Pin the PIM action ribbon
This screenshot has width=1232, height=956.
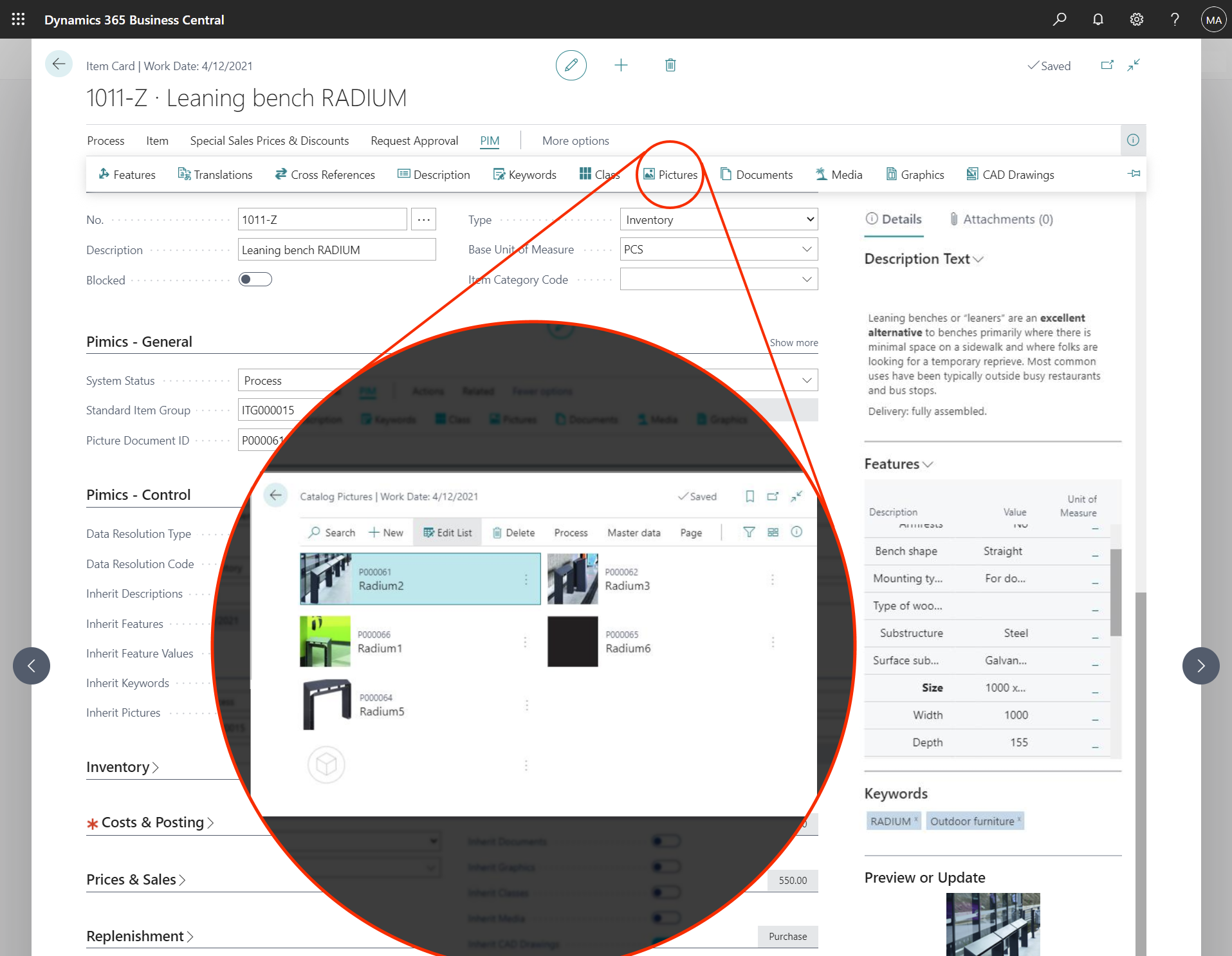tap(1134, 174)
